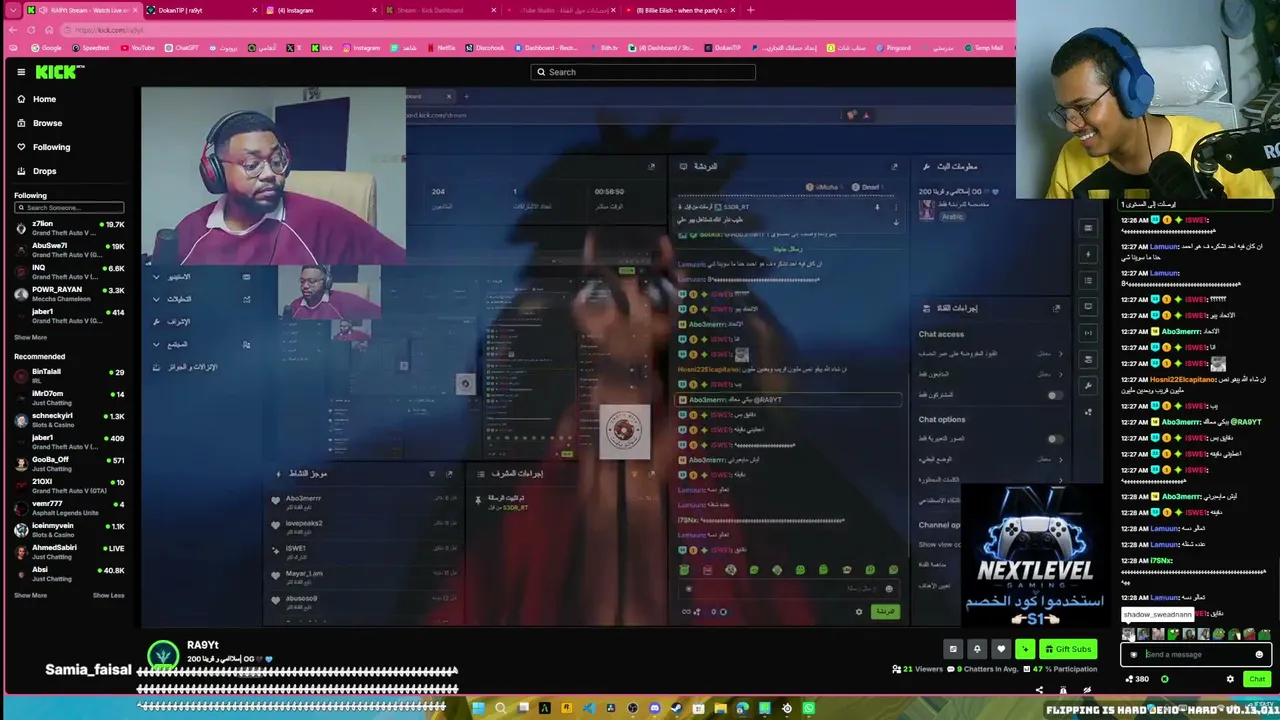Image resolution: width=1280 pixels, height=720 pixels.
Task: Open WhatsApp from the taskbar
Action: point(808,708)
